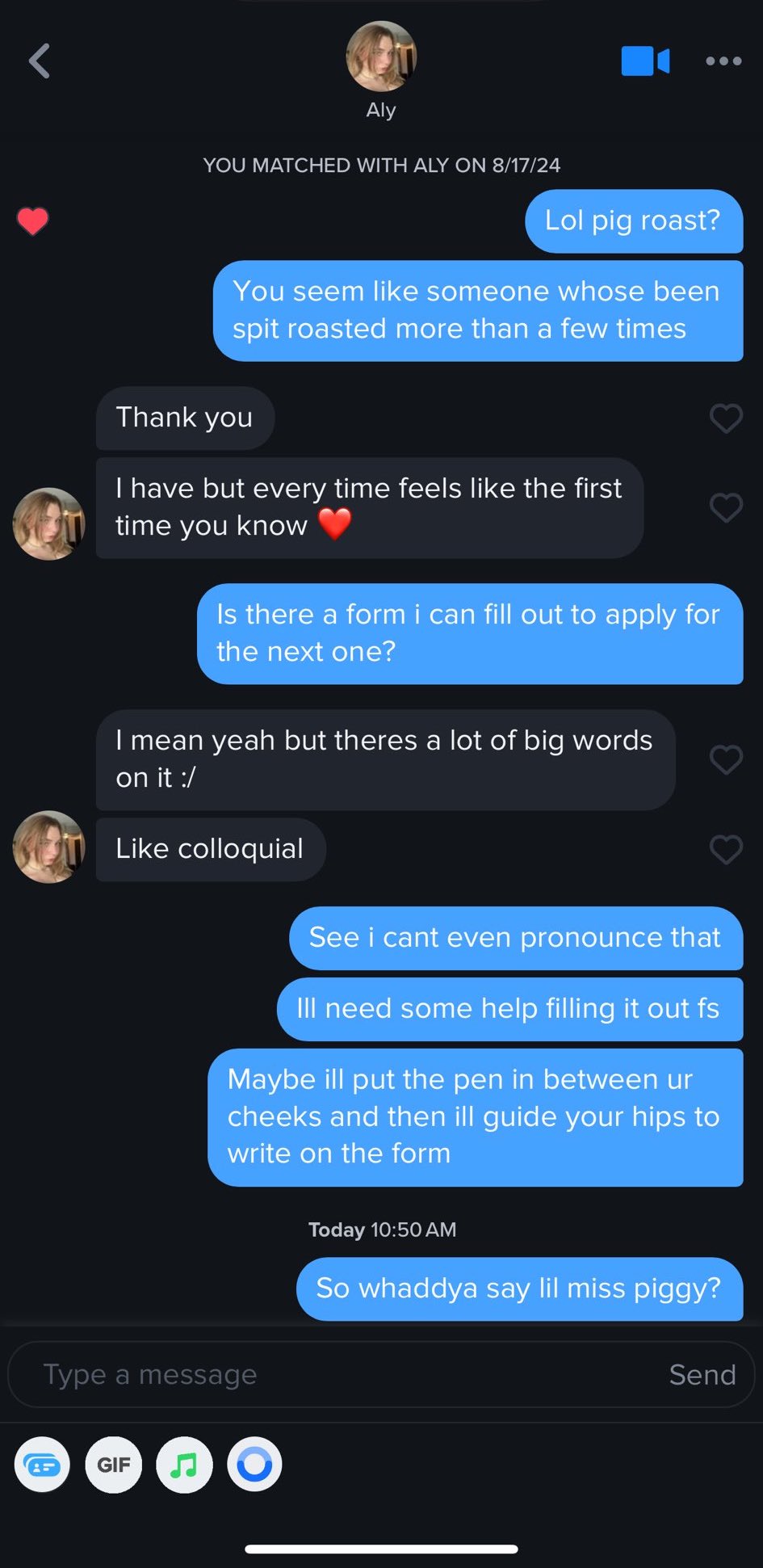Tap the home indicator bar at bottom
Image resolution: width=763 pixels, height=1568 pixels.
pyautogui.click(x=381, y=1549)
